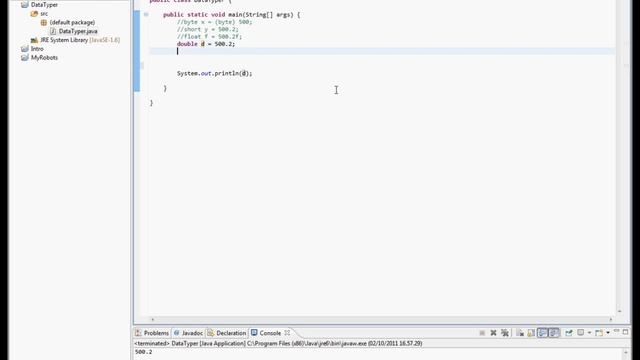
Task: Clear the Console output
Action: 520,333
